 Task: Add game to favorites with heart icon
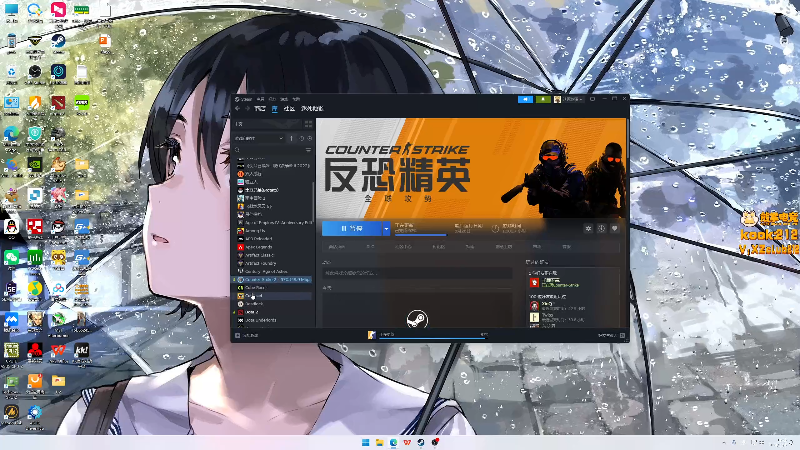pos(615,229)
